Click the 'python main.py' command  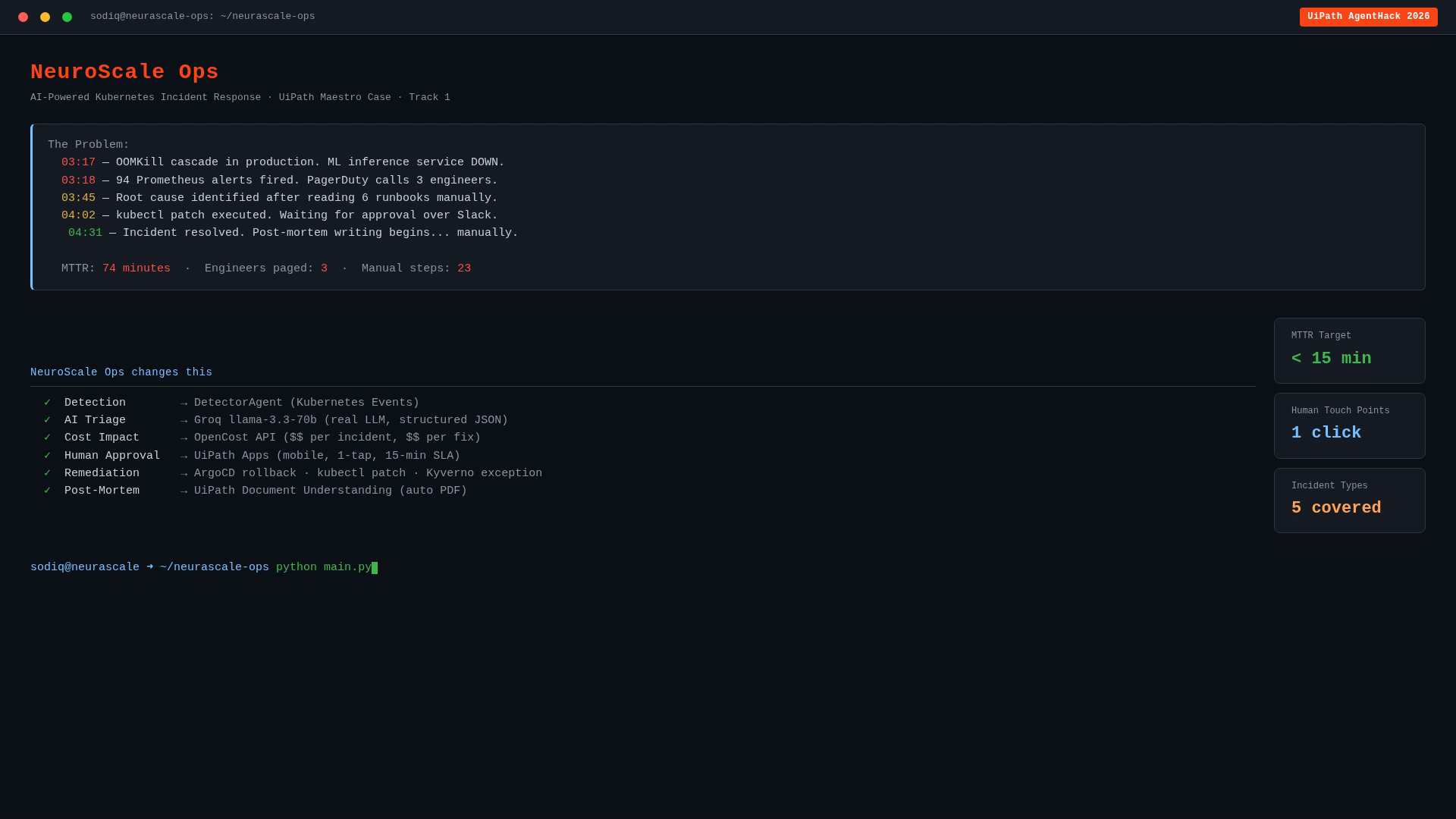pyautogui.click(x=324, y=567)
